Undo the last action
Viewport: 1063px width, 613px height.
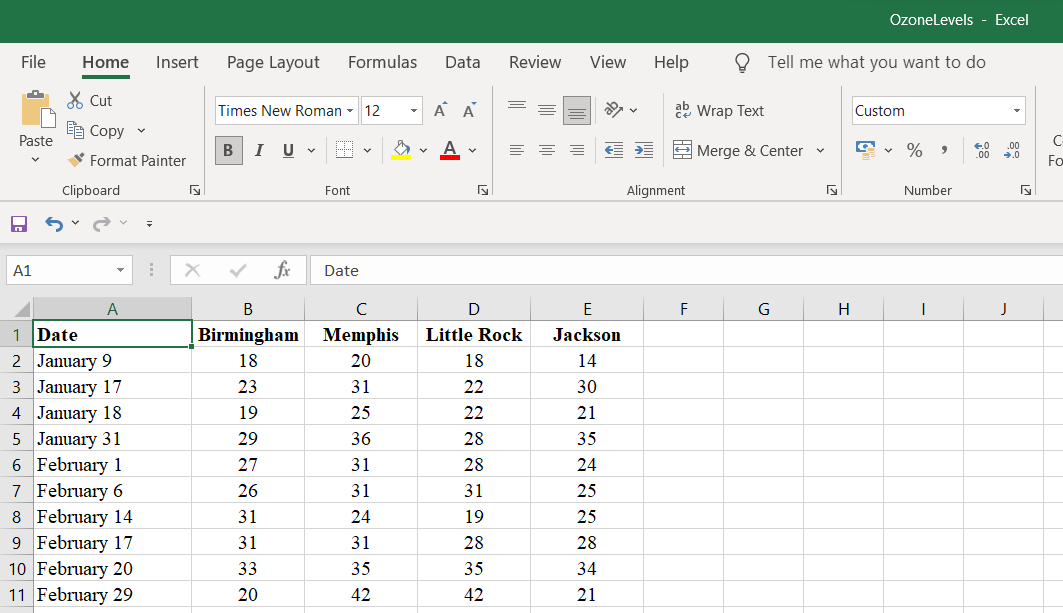54,223
